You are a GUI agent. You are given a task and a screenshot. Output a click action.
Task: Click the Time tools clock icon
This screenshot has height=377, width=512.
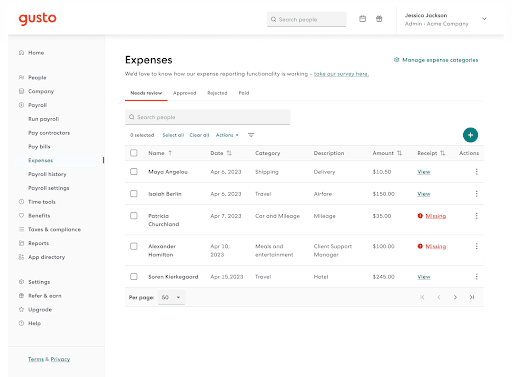(21, 202)
